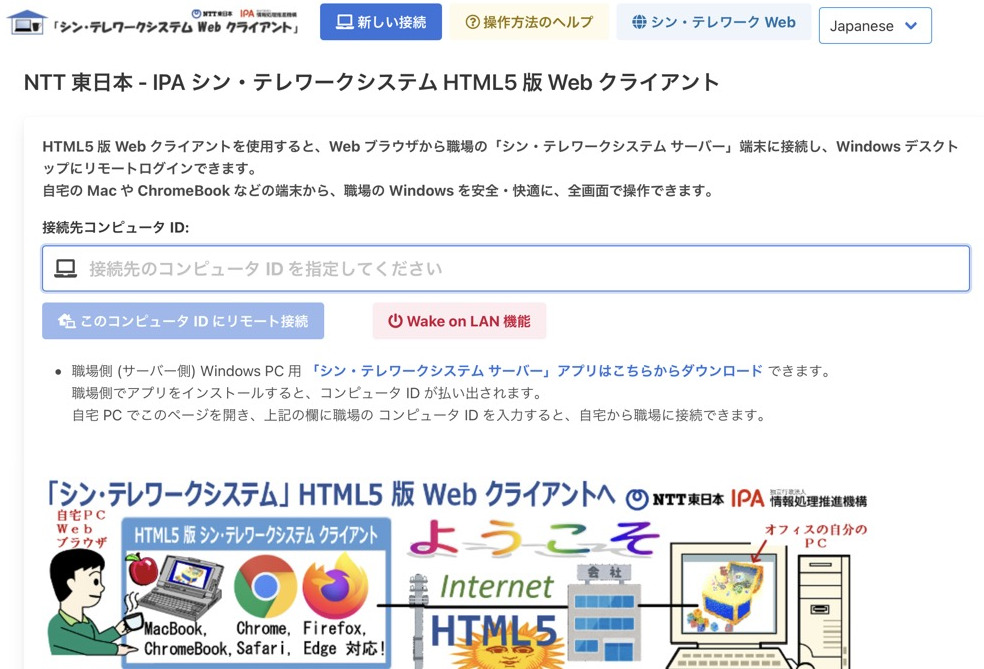Click the Internet text in the banner

(x=496, y=586)
